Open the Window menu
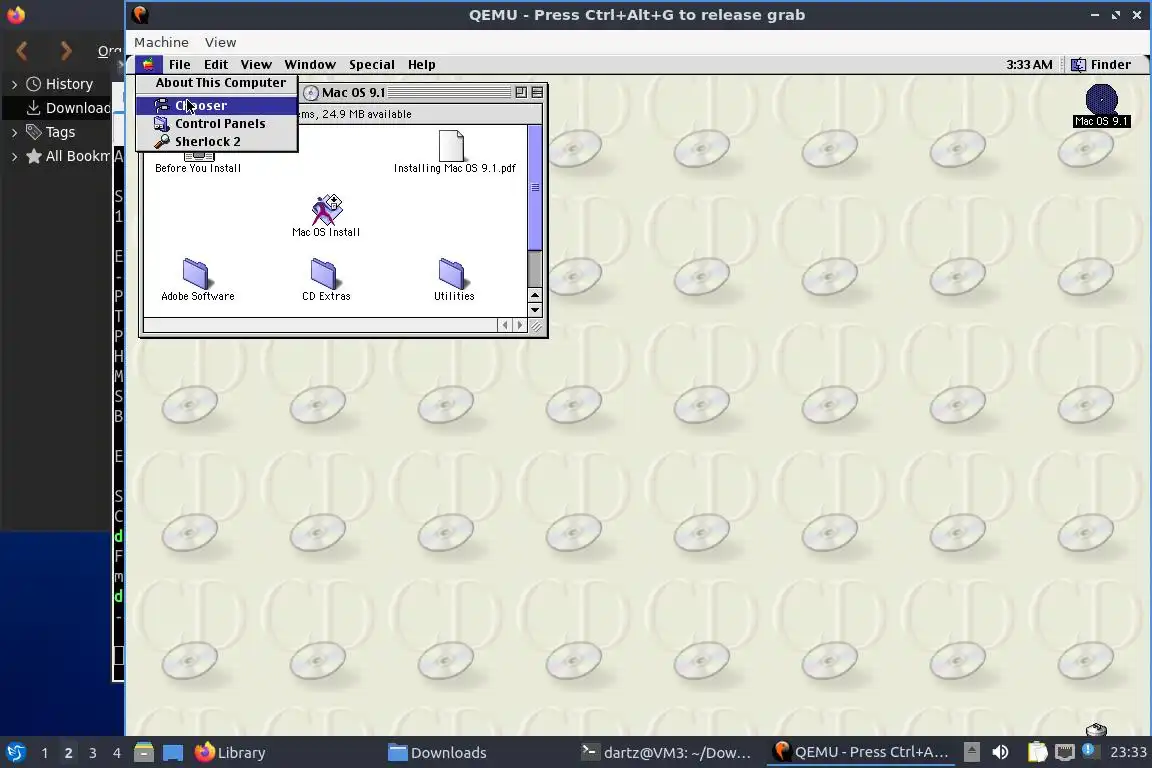Image resolution: width=1152 pixels, height=768 pixels. pos(310,65)
